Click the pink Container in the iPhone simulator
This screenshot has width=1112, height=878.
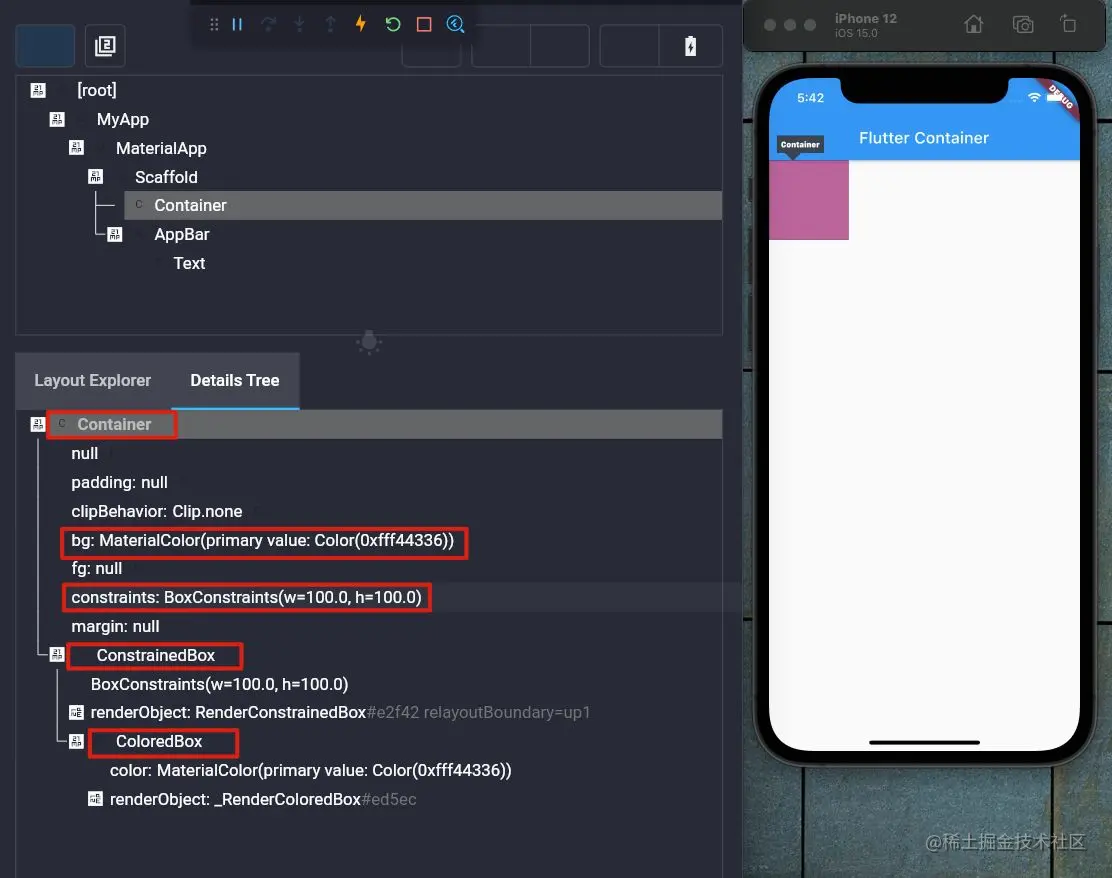pos(808,200)
